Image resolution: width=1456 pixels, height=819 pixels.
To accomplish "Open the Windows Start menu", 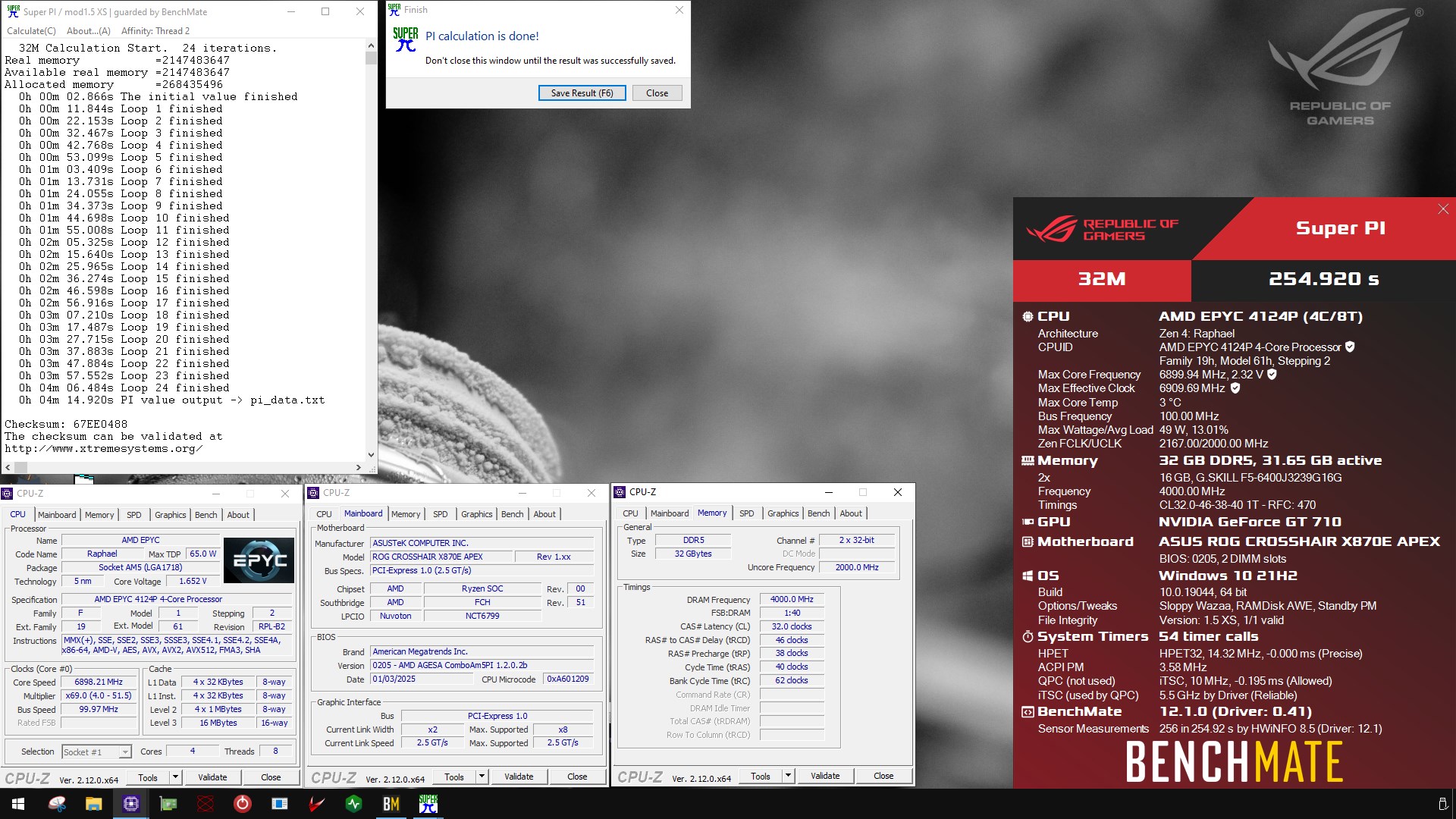I will click(18, 804).
